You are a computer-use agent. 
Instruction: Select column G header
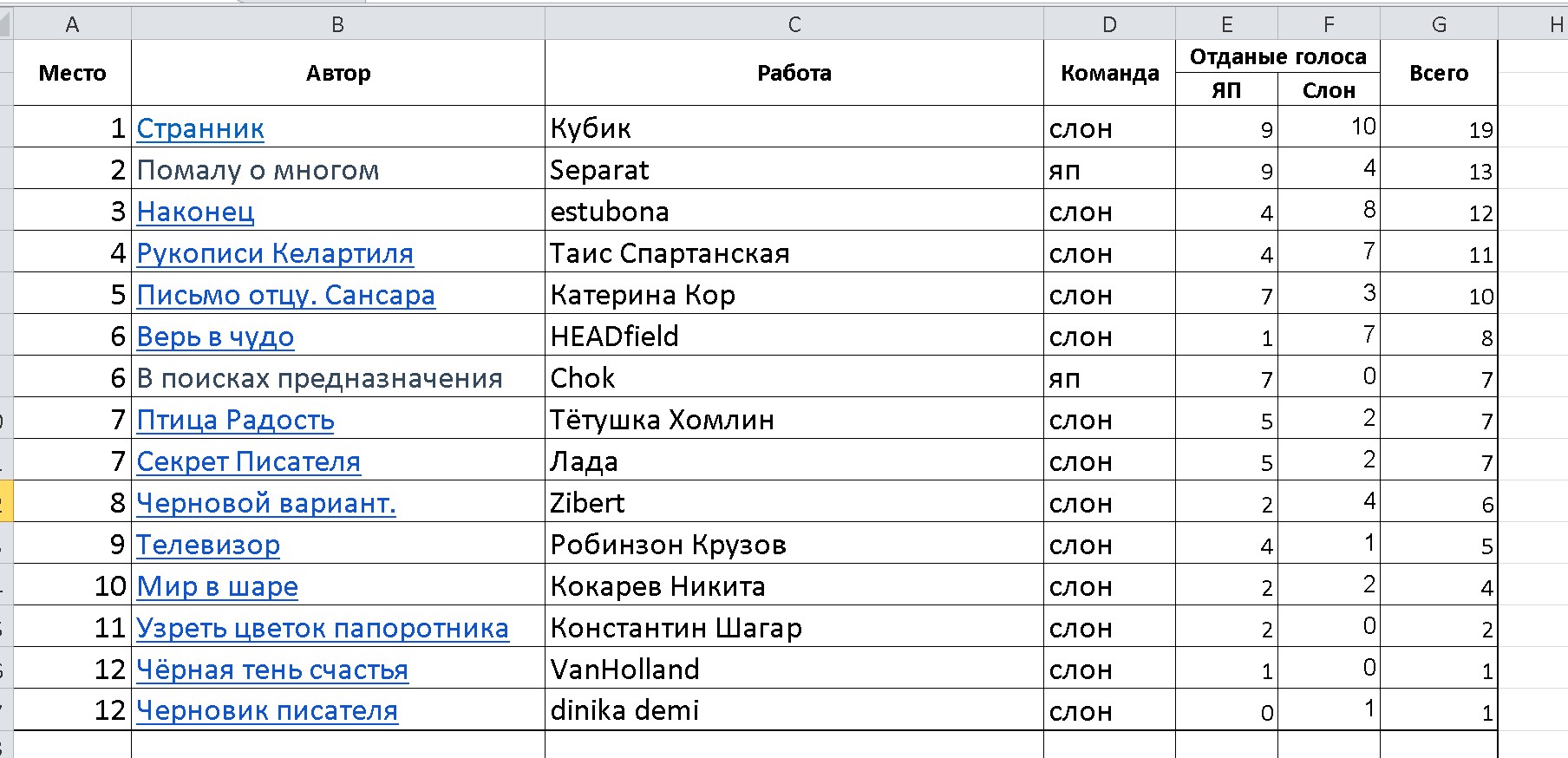tap(1439, 25)
